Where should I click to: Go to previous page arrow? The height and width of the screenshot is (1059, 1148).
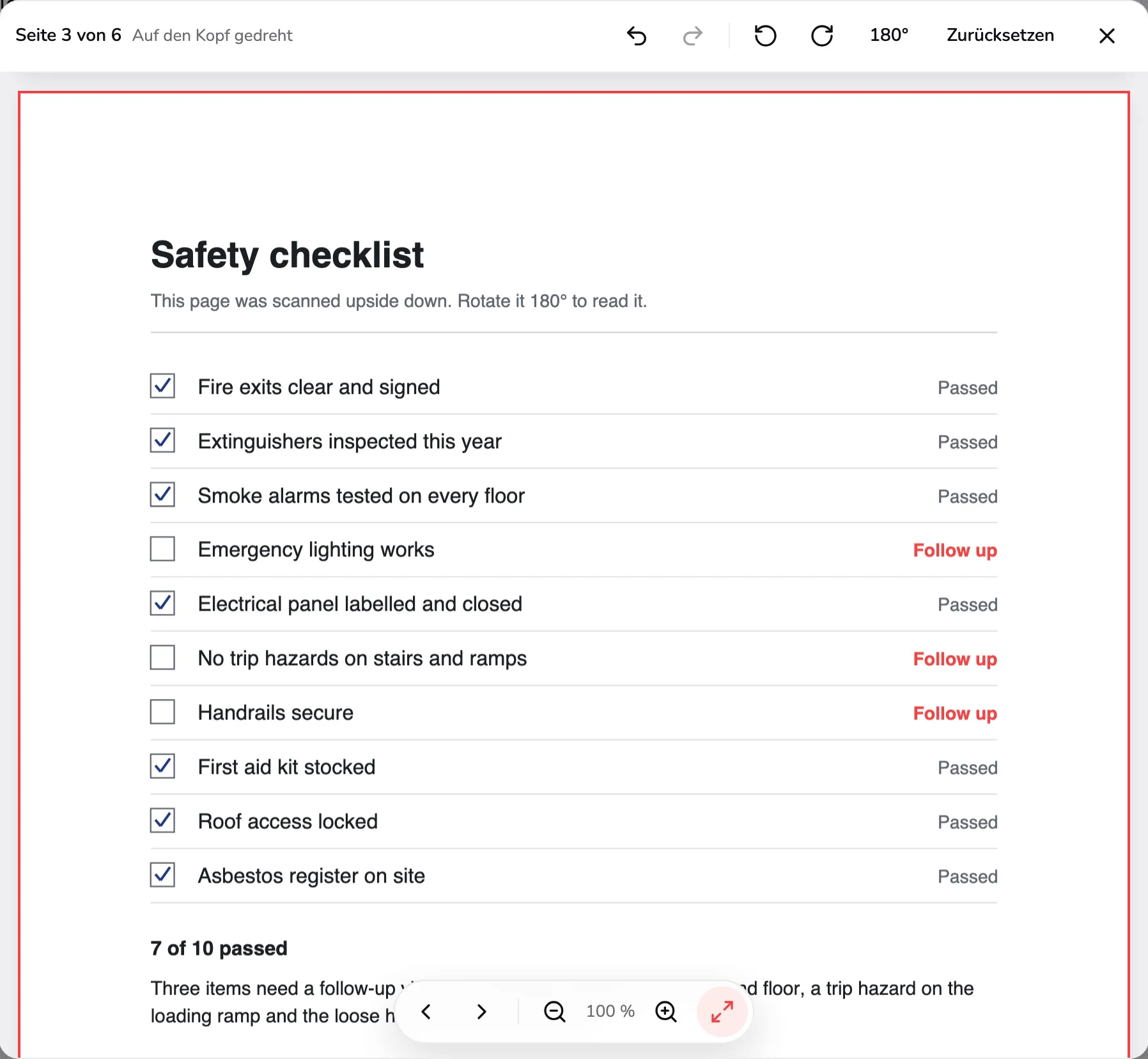[426, 1011]
